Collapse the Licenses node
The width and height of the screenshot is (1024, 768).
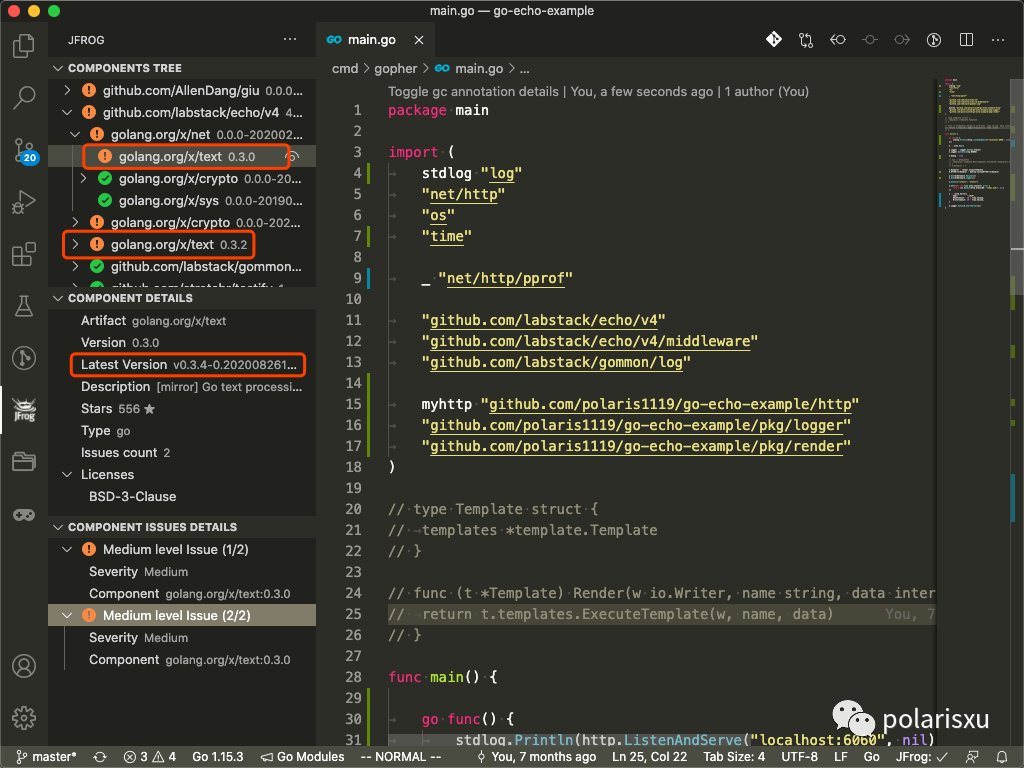click(67, 475)
